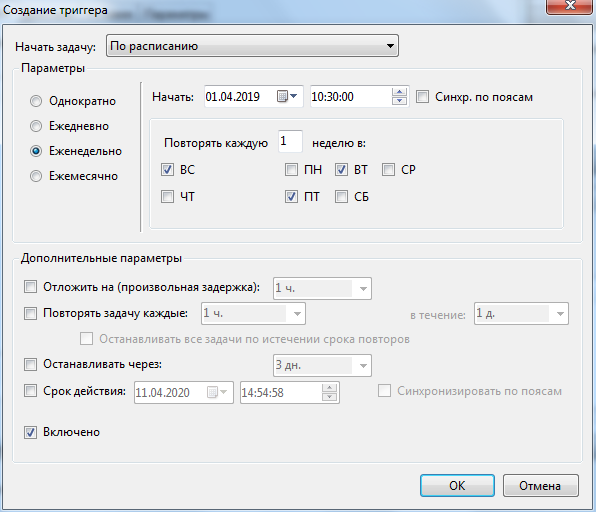
Task: Click the OK button
Action: pos(457,485)
